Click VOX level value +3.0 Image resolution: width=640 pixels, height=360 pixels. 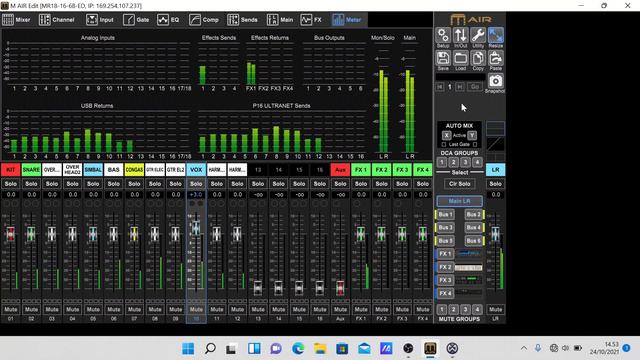coord(196,195)
